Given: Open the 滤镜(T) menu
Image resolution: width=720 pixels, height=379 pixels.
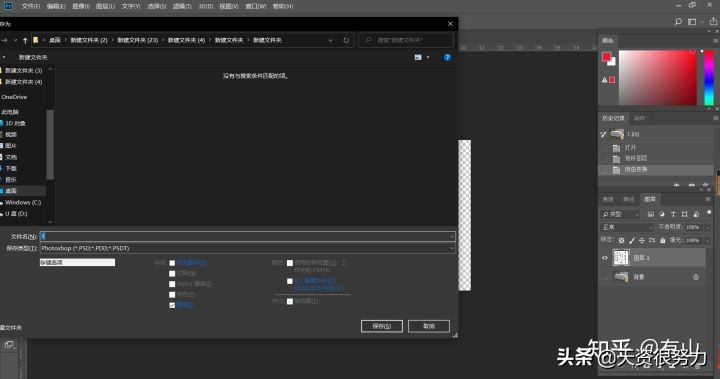Looking at the screenshot, I should coord(182,6).
